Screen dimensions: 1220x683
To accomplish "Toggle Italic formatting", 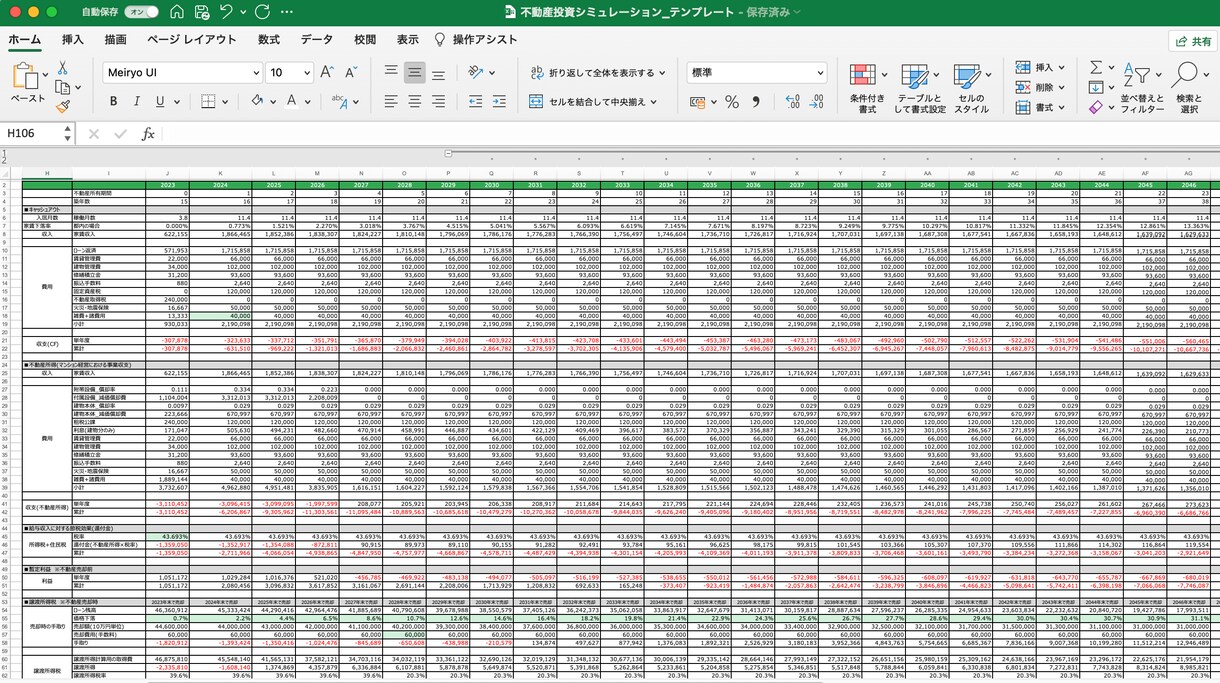I will (137, 102).
